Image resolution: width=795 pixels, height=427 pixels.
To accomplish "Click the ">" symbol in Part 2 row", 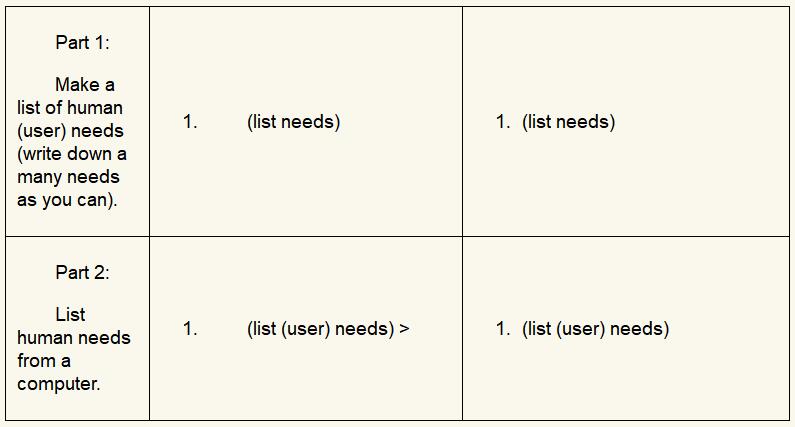I will pyautogui.click(x=404, y=328).
